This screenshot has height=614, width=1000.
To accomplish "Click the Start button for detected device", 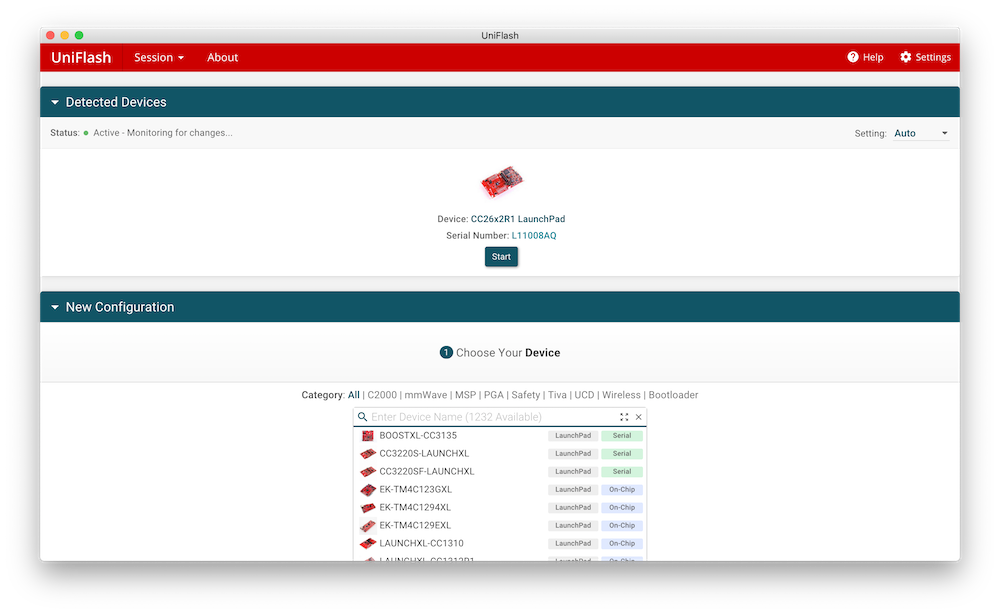I will [x=501, y=257].
